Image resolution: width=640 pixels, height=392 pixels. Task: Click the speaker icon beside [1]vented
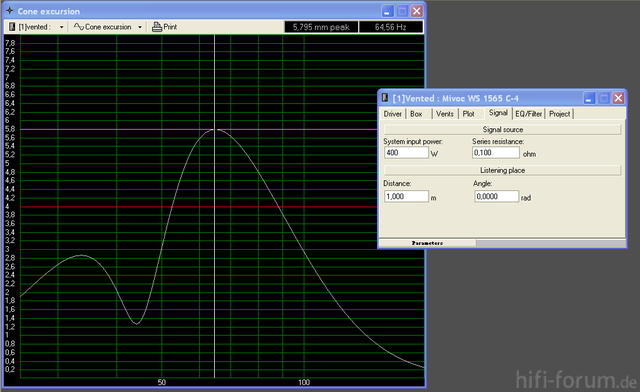[x=12, y=27]
